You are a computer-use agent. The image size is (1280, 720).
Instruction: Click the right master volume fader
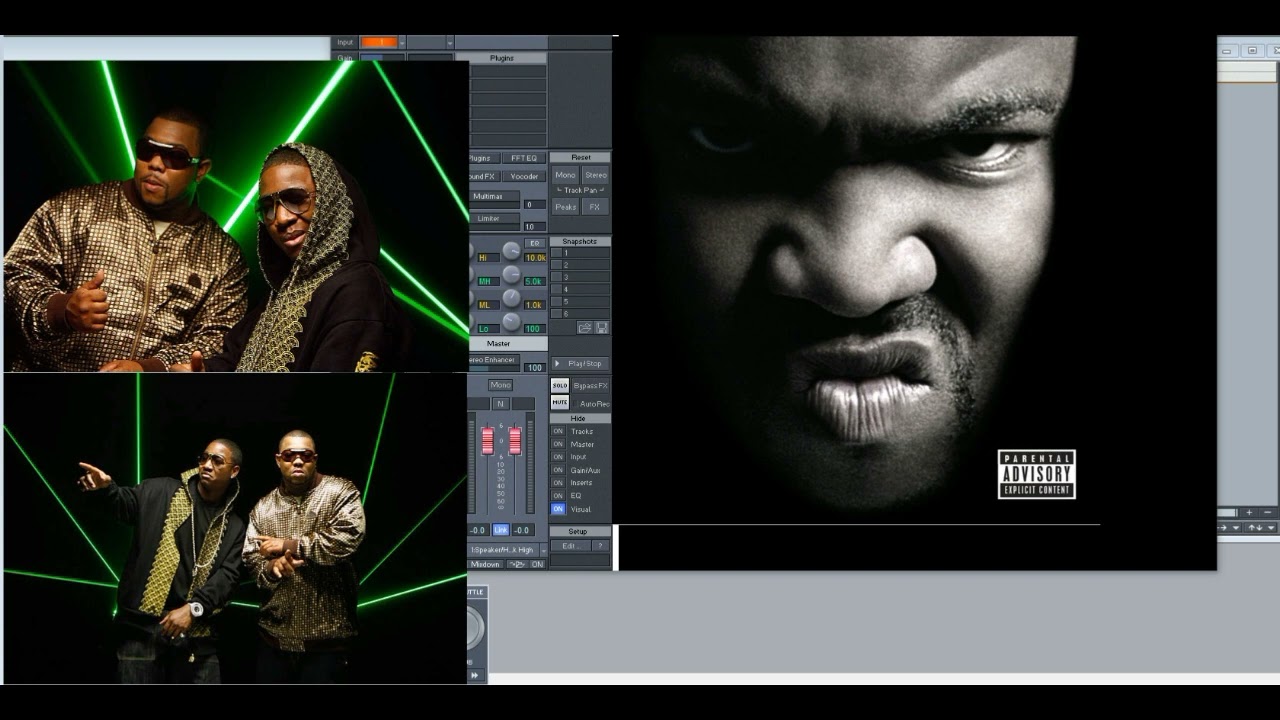pyautogui.click(x=515, y=441)
